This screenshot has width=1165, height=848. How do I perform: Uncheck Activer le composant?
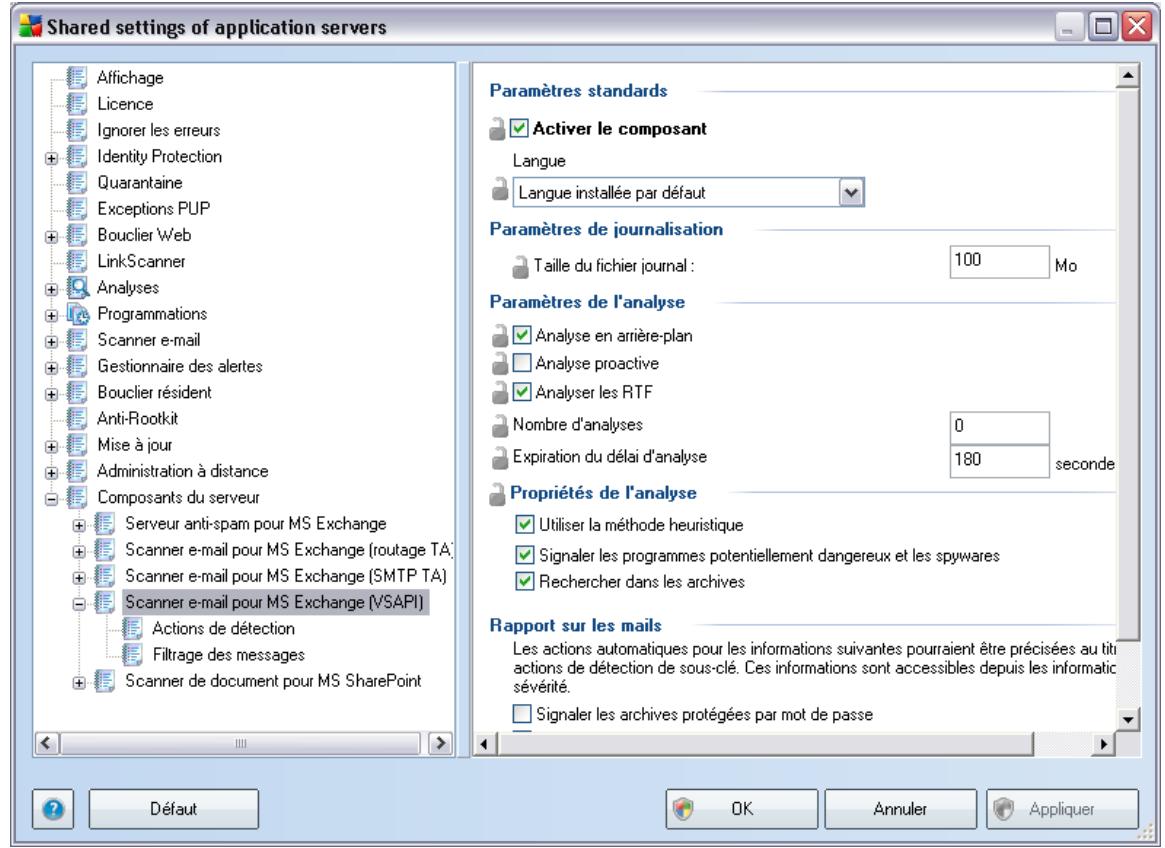tap(519, 129)
